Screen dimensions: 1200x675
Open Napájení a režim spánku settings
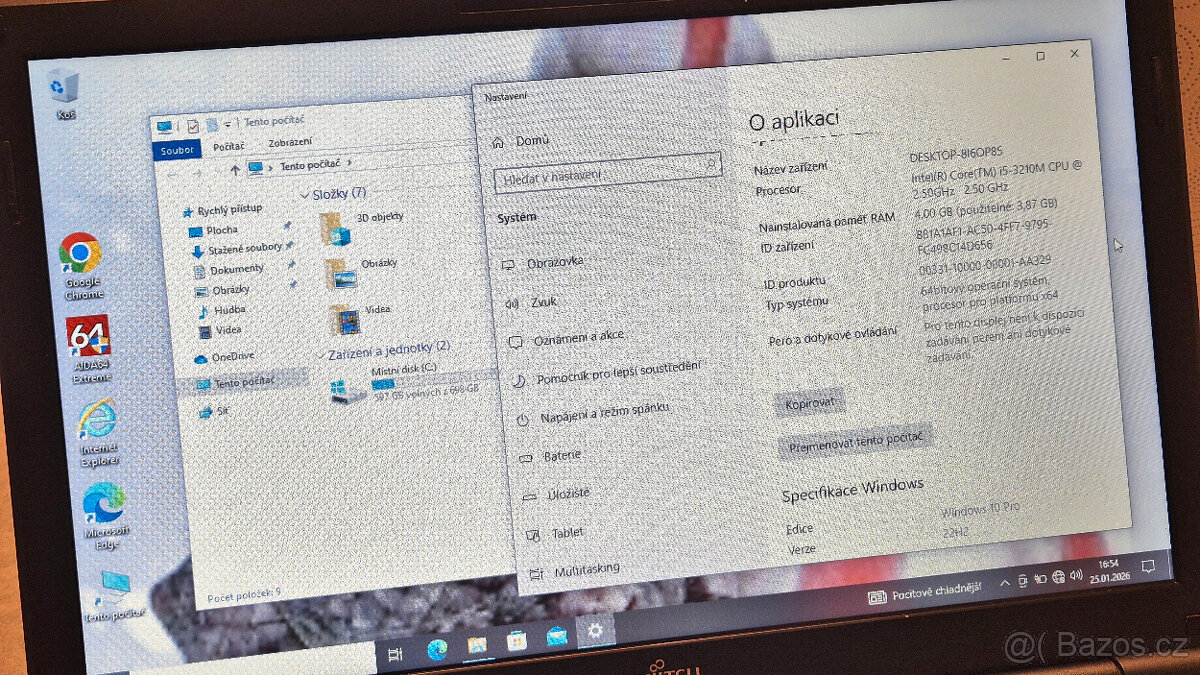pos(594,413)
